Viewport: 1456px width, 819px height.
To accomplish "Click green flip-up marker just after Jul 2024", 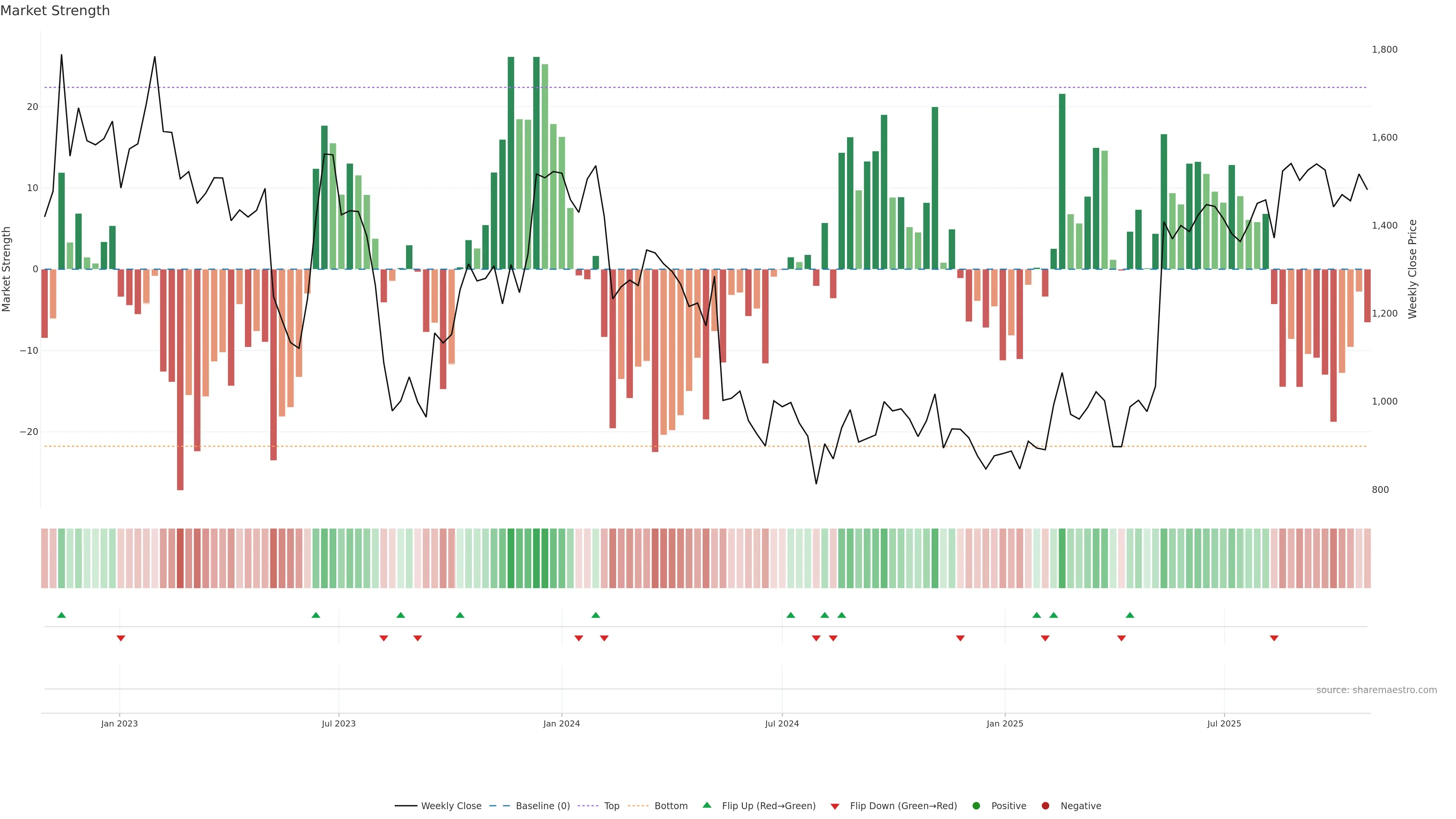I will pos(791,615).
